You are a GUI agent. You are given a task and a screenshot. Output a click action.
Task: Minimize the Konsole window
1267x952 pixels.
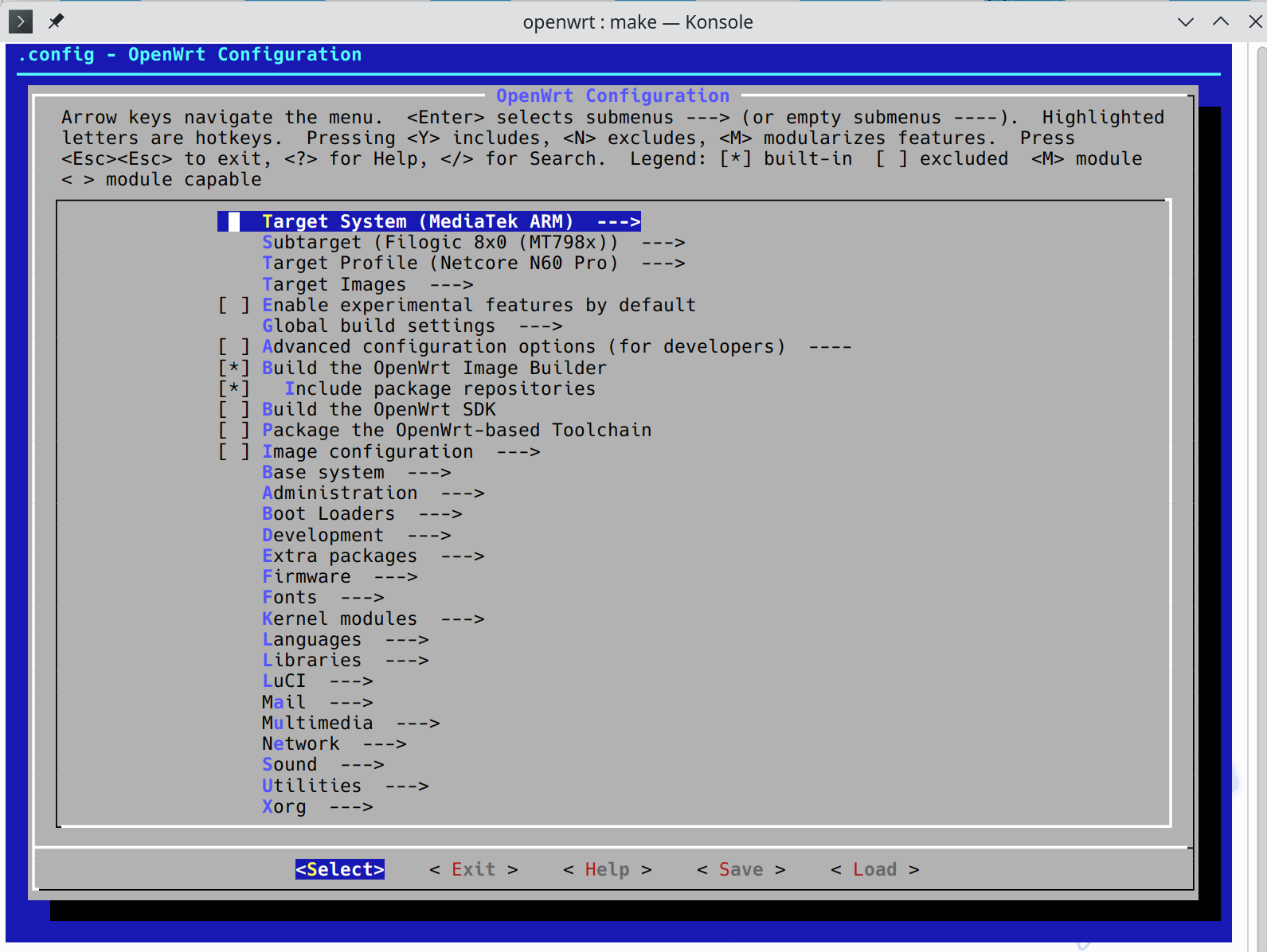(x=1185, y=21)
